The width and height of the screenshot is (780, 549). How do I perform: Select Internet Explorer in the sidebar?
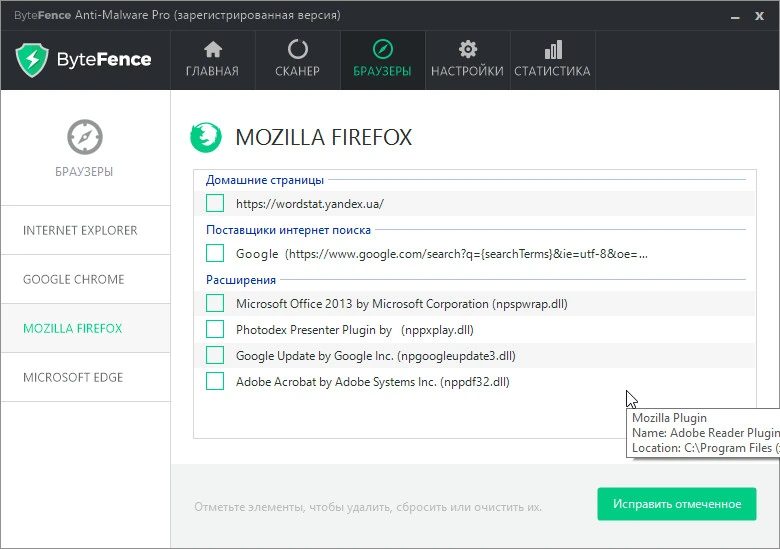coord(86,230)
